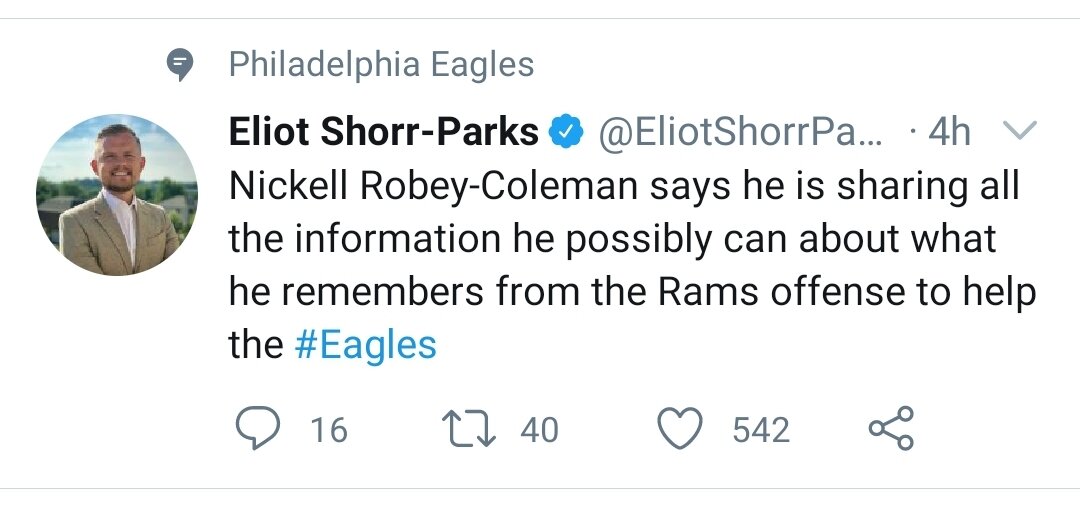This screenshot has height=518, width=1080.
Task: Expand the tweet options chevron
Action: (1020, 131)
